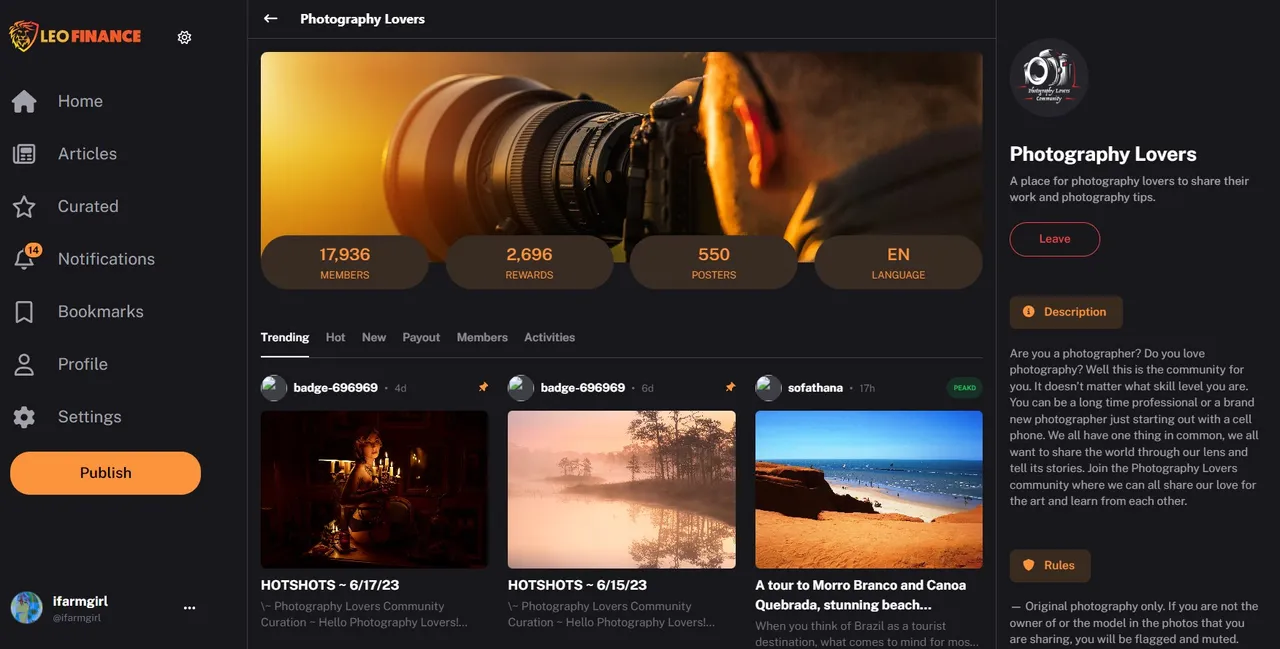The width and height of the screenshot is (1280, 649).
Task: Open the HOTSHOTS ~ 6/17/23 post title
Action: 330,585
